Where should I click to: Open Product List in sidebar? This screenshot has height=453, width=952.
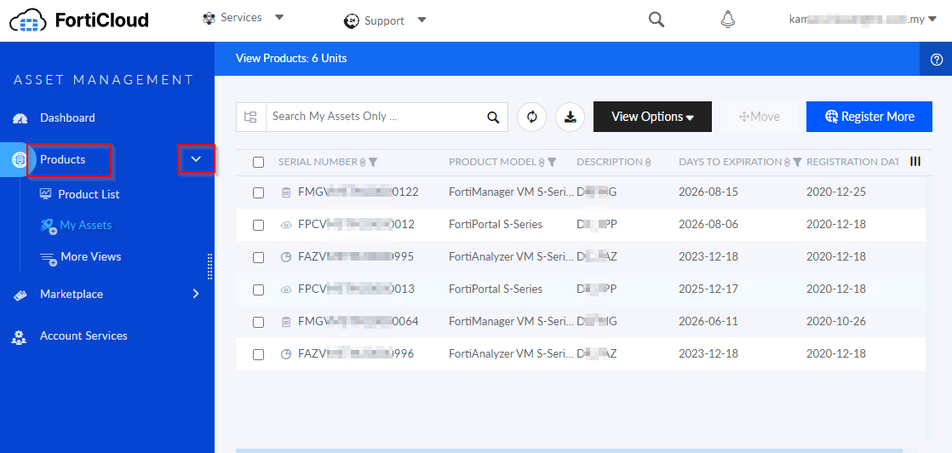click(x=88, y=194)
